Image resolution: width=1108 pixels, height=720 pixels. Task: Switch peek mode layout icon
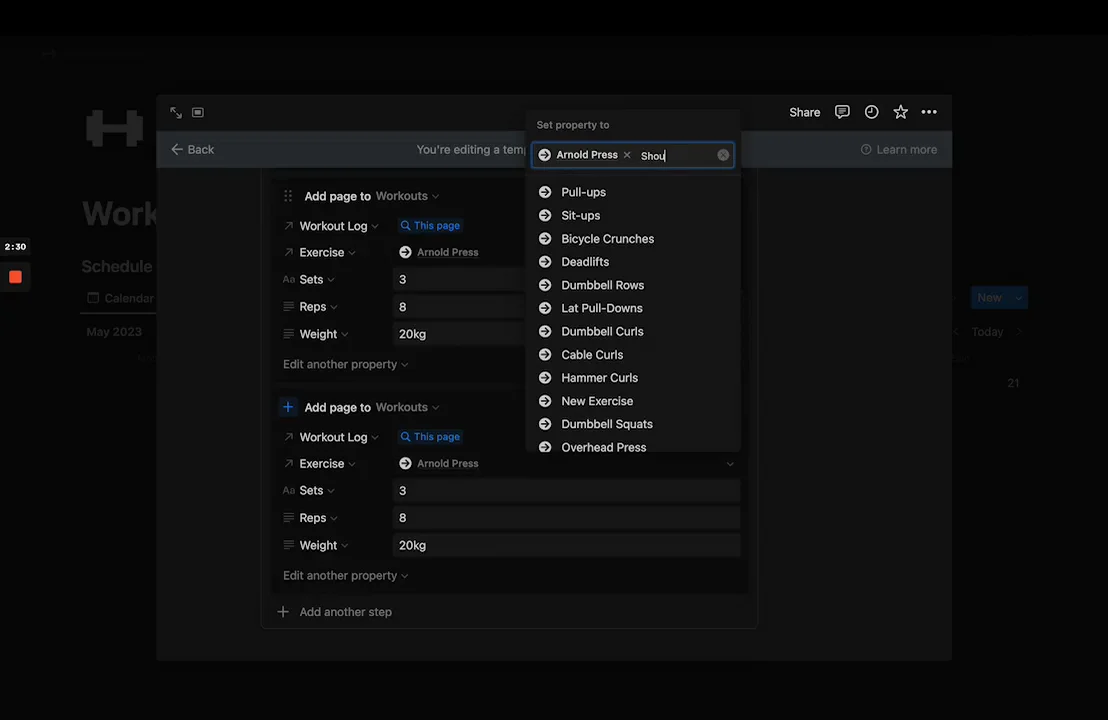(x=198, y=112)
